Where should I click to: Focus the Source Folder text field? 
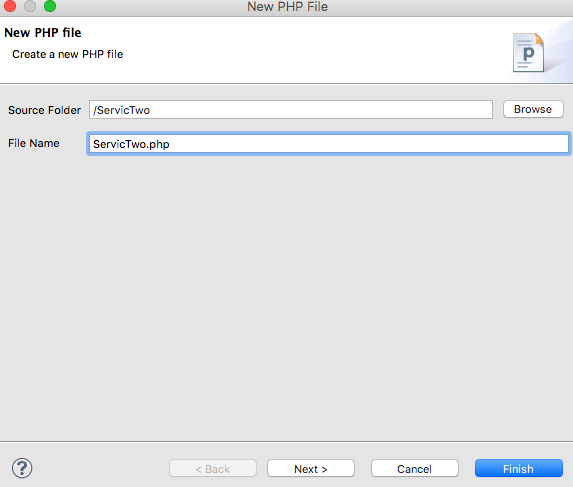pyautogui.click(x=291, y=110)
